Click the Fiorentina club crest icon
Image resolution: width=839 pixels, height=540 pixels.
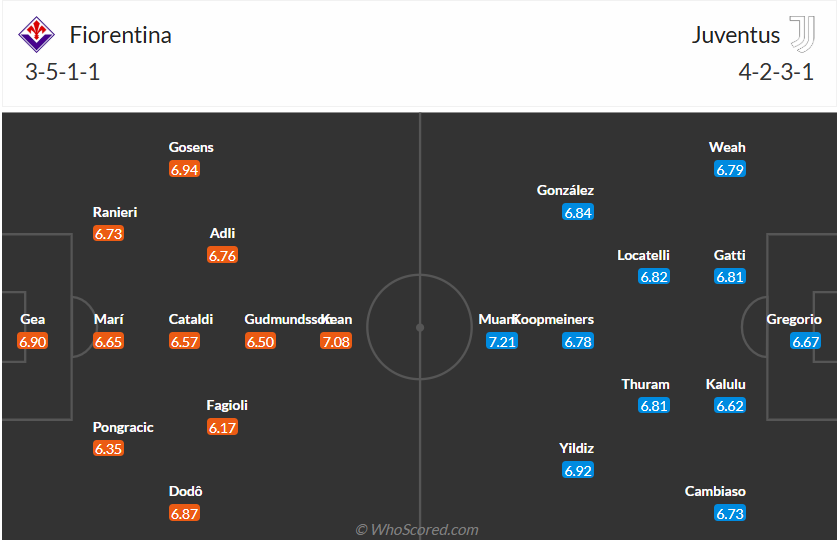pos(37,35)
